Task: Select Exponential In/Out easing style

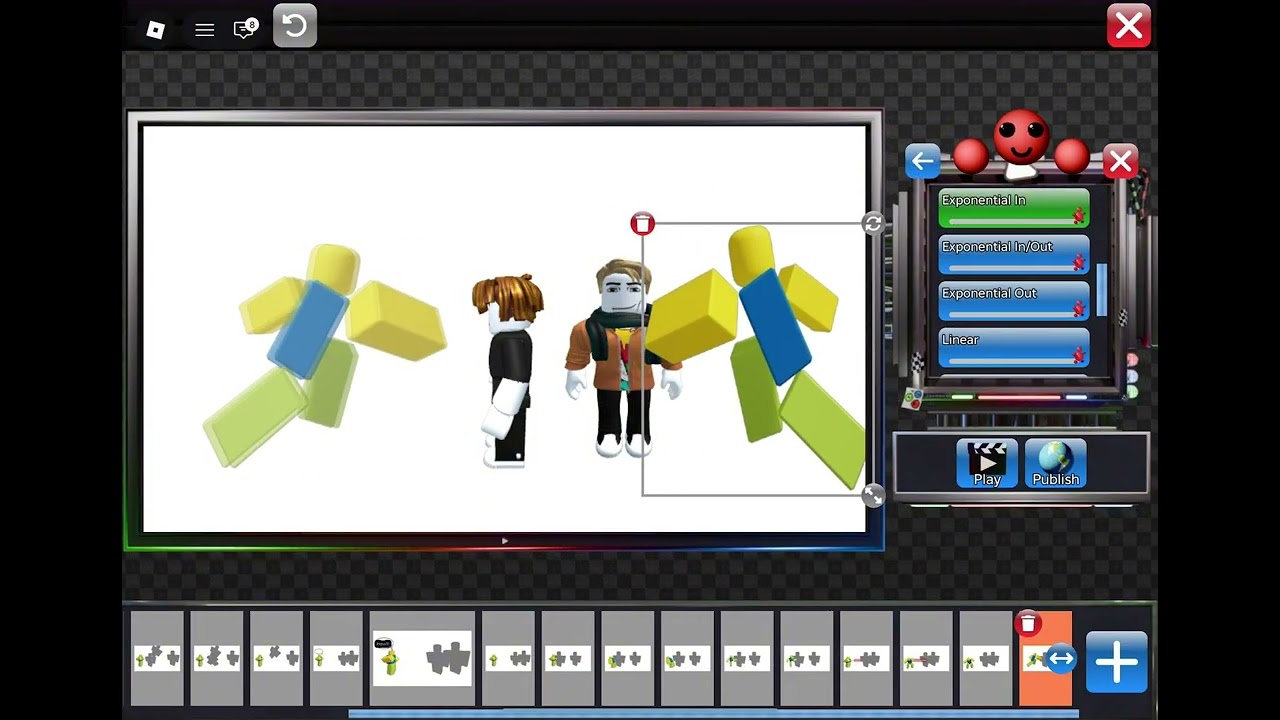Action: point(1014,255)
